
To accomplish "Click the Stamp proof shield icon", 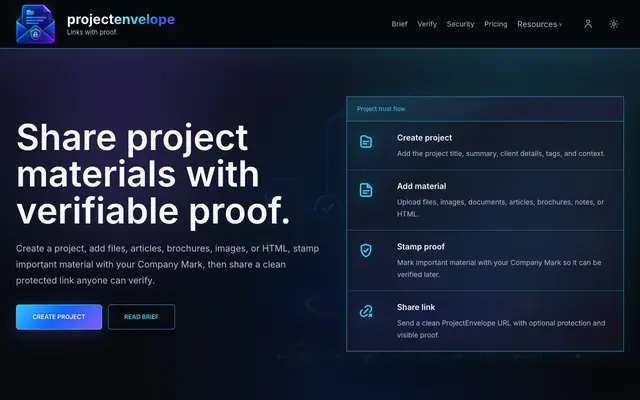I will pyautogui.click(x=366, y=250).
